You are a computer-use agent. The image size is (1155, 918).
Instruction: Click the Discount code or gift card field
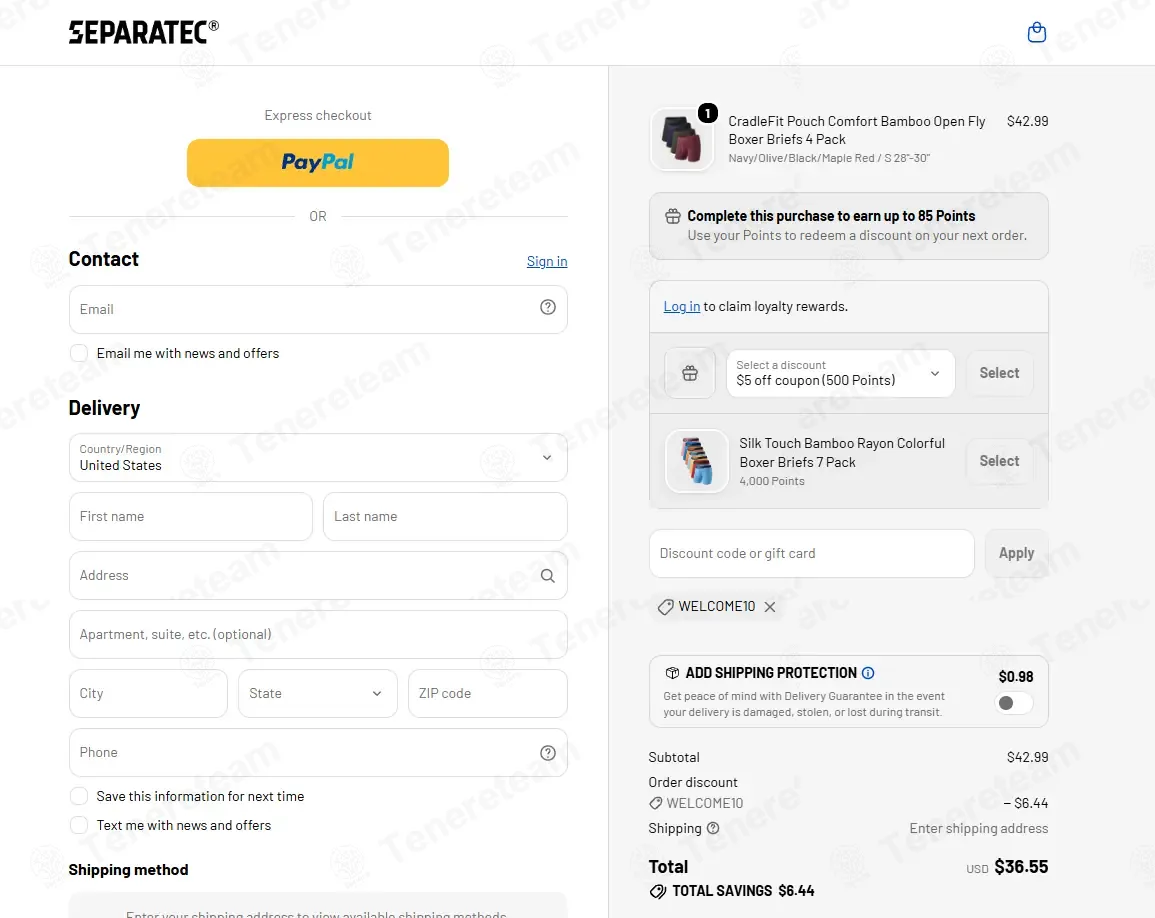point(812,553)
